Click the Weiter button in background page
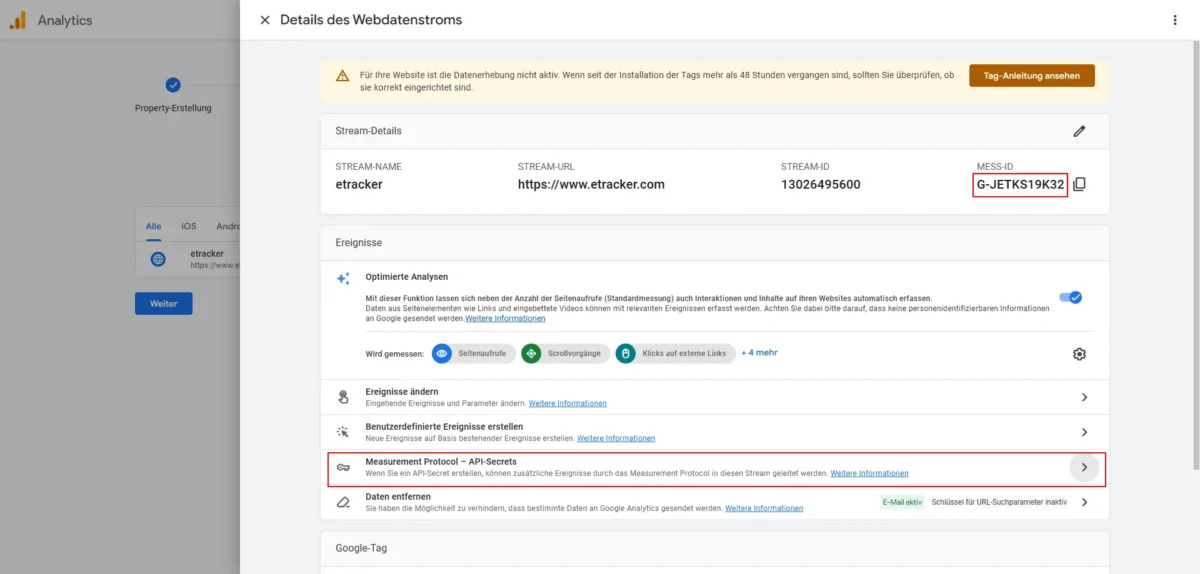Image resolution: width=1200 pixels, height=574 pixels. click(x=163, y=304)
